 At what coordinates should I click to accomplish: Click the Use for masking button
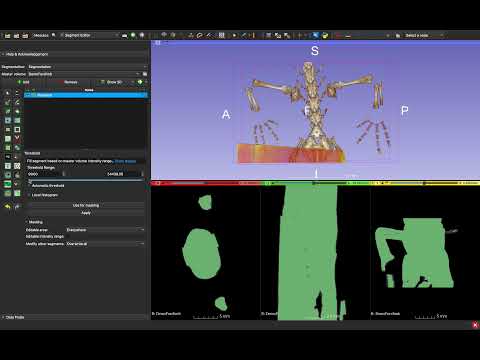pos(86,205)
